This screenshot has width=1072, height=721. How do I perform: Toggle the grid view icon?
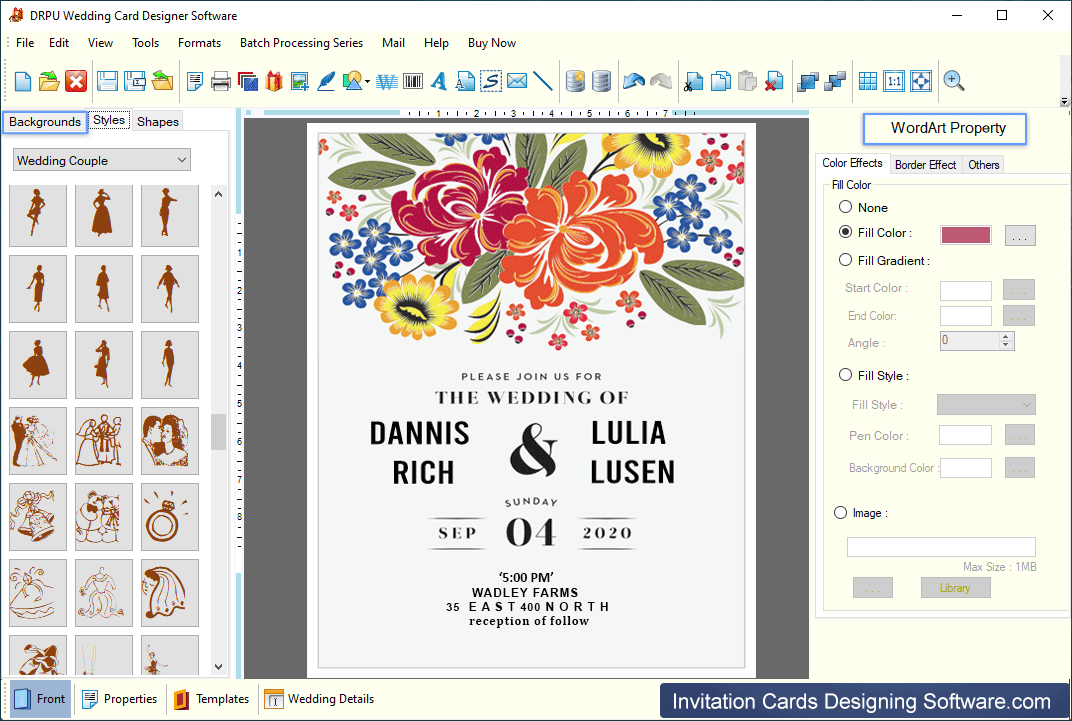tap(867, 81)
